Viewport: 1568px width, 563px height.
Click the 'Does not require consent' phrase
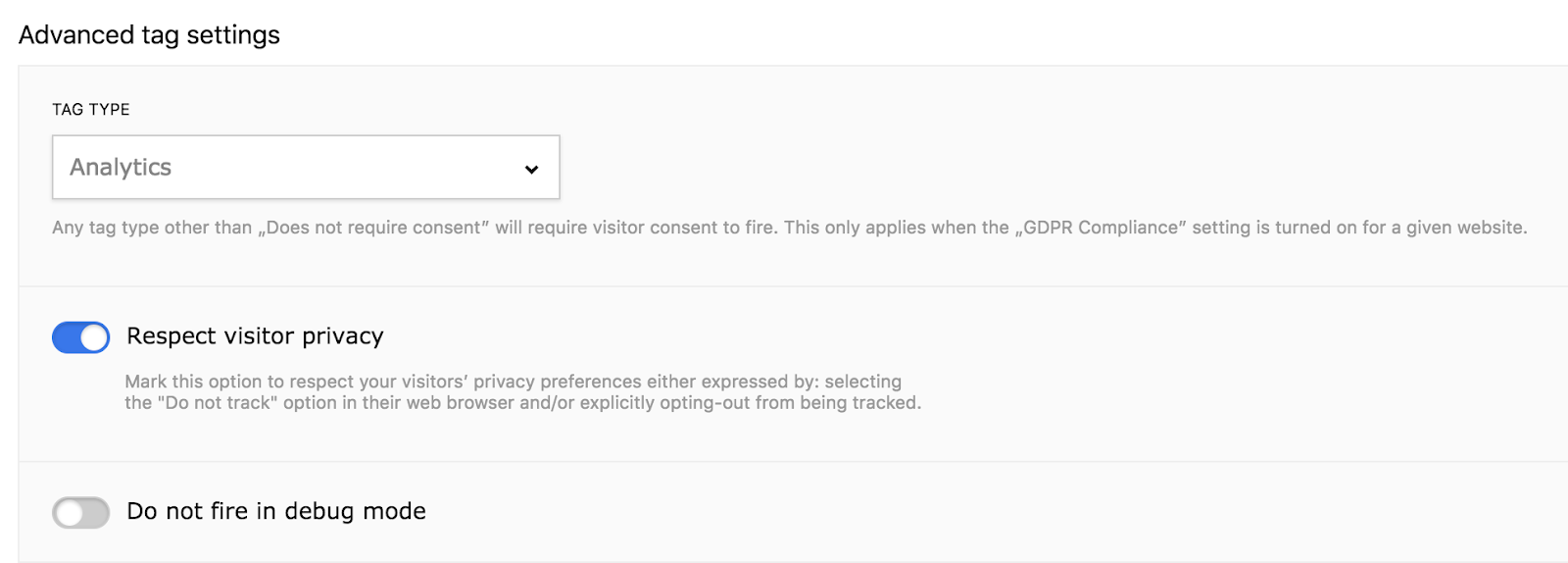(x=373, y=228)
